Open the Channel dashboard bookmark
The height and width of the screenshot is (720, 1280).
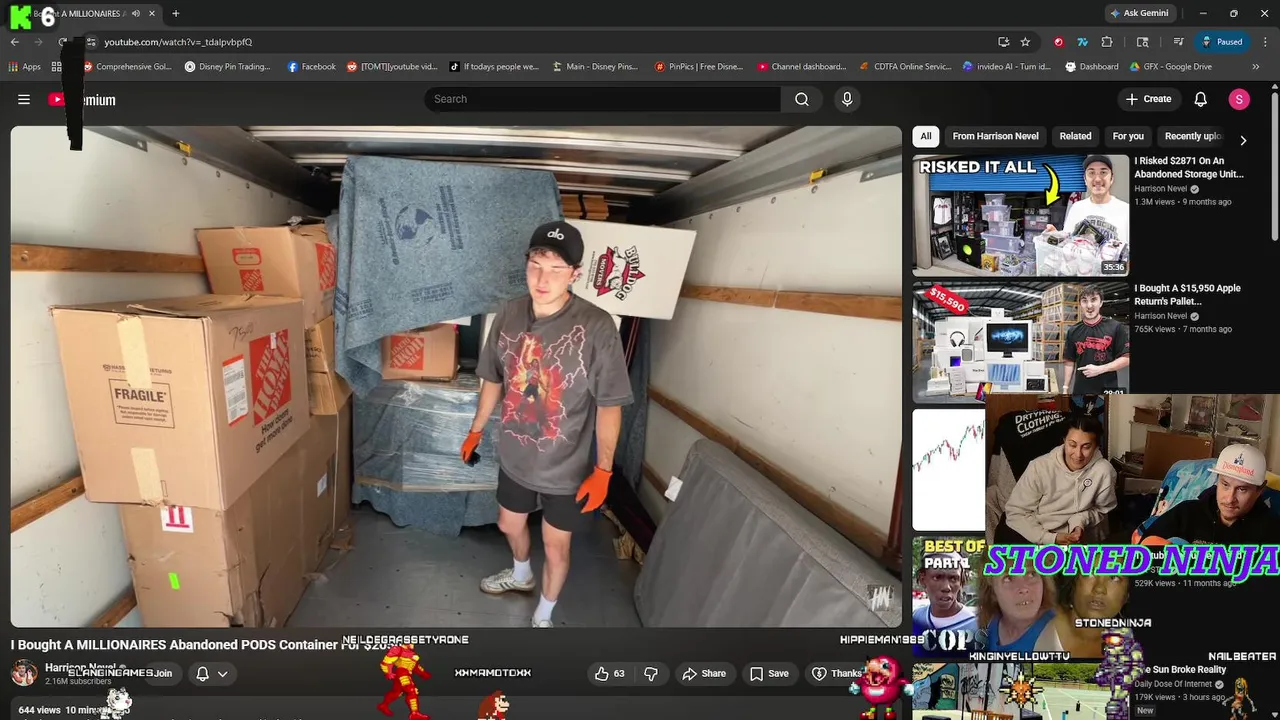[x=802, y=67]
